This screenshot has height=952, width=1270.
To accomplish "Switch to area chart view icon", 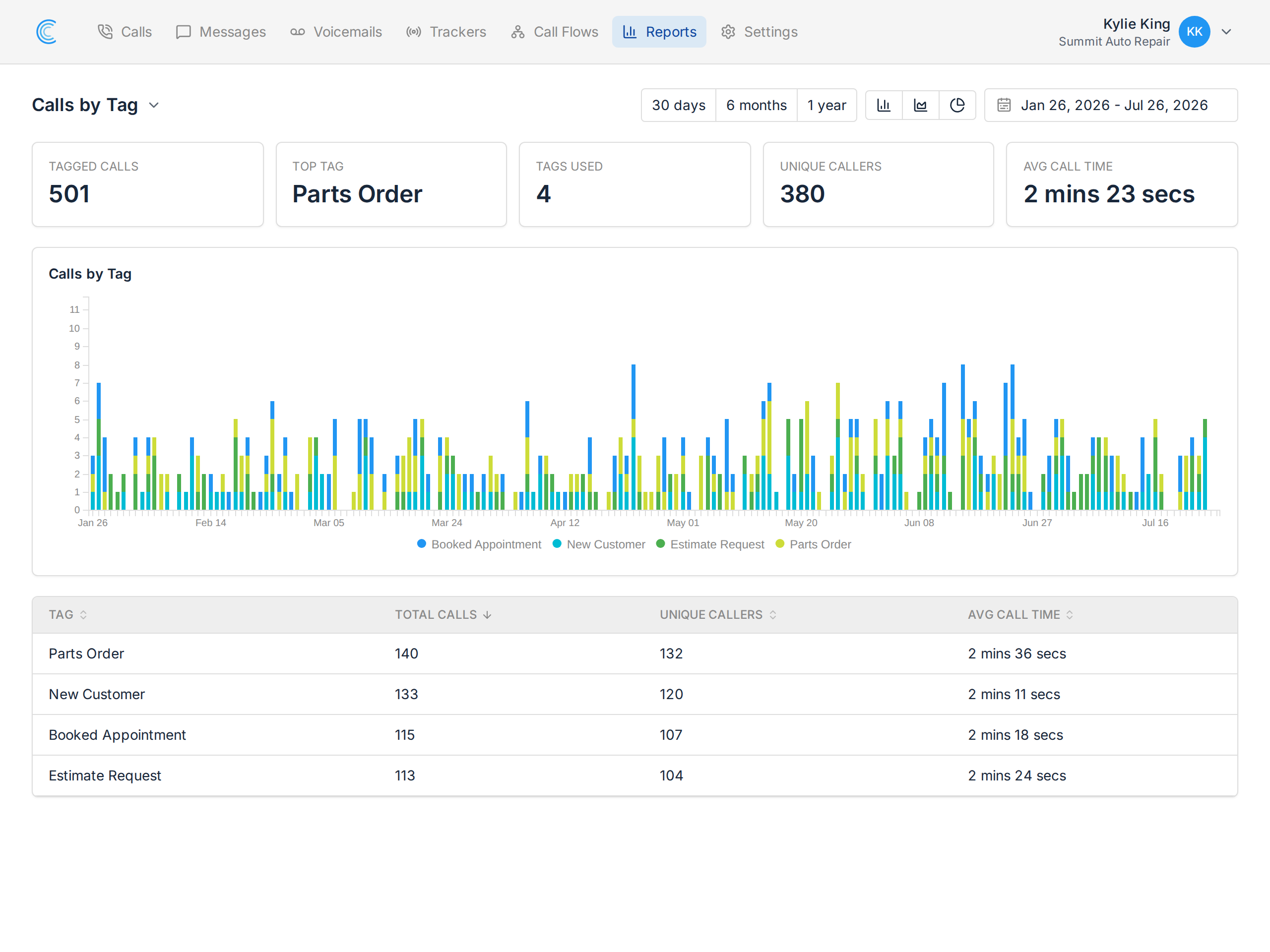I will (920, 105).
